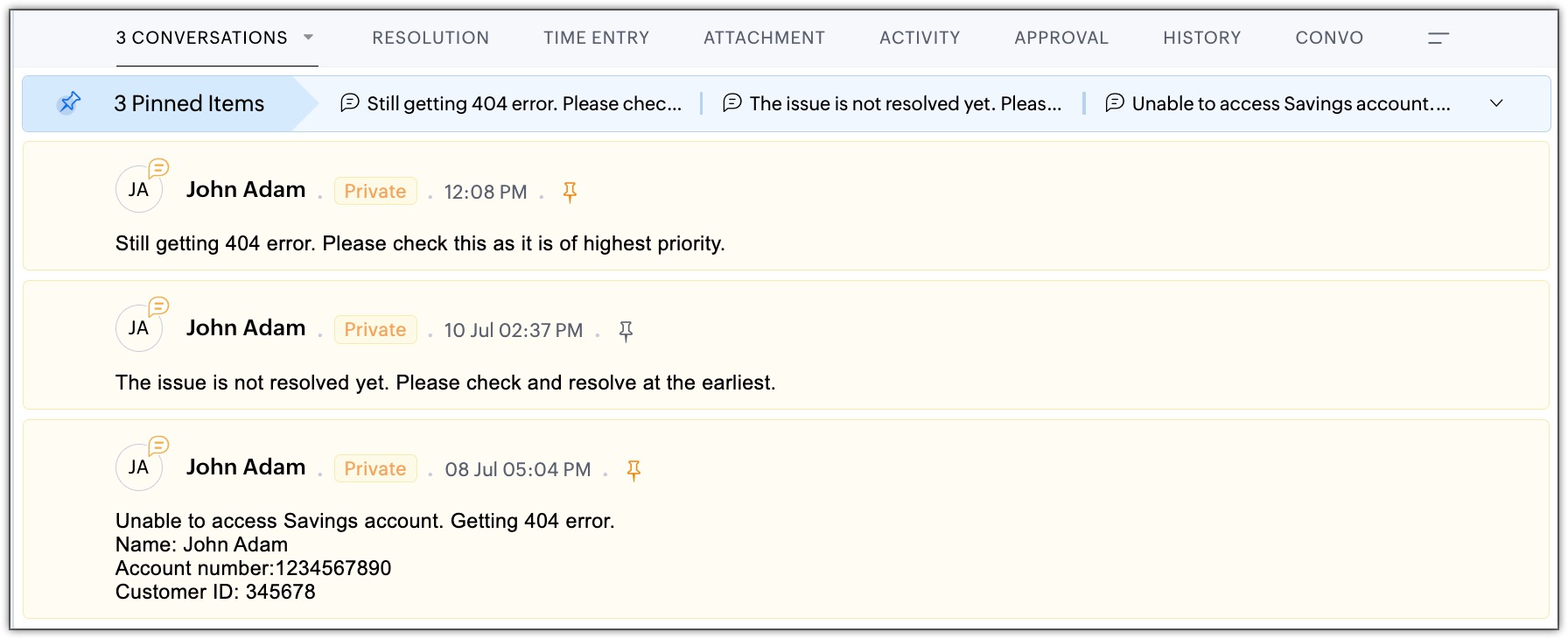Viewport: 1568px width, 639px height.
Task: Open the Approval tab
Action: (1061, 38)
